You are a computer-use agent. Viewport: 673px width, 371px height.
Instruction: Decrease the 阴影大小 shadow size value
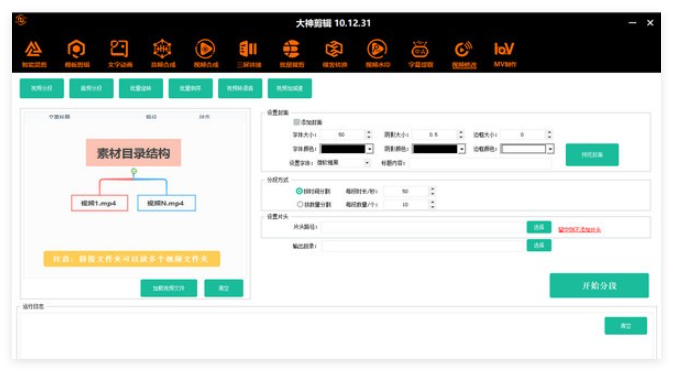[x=461, y=137]
